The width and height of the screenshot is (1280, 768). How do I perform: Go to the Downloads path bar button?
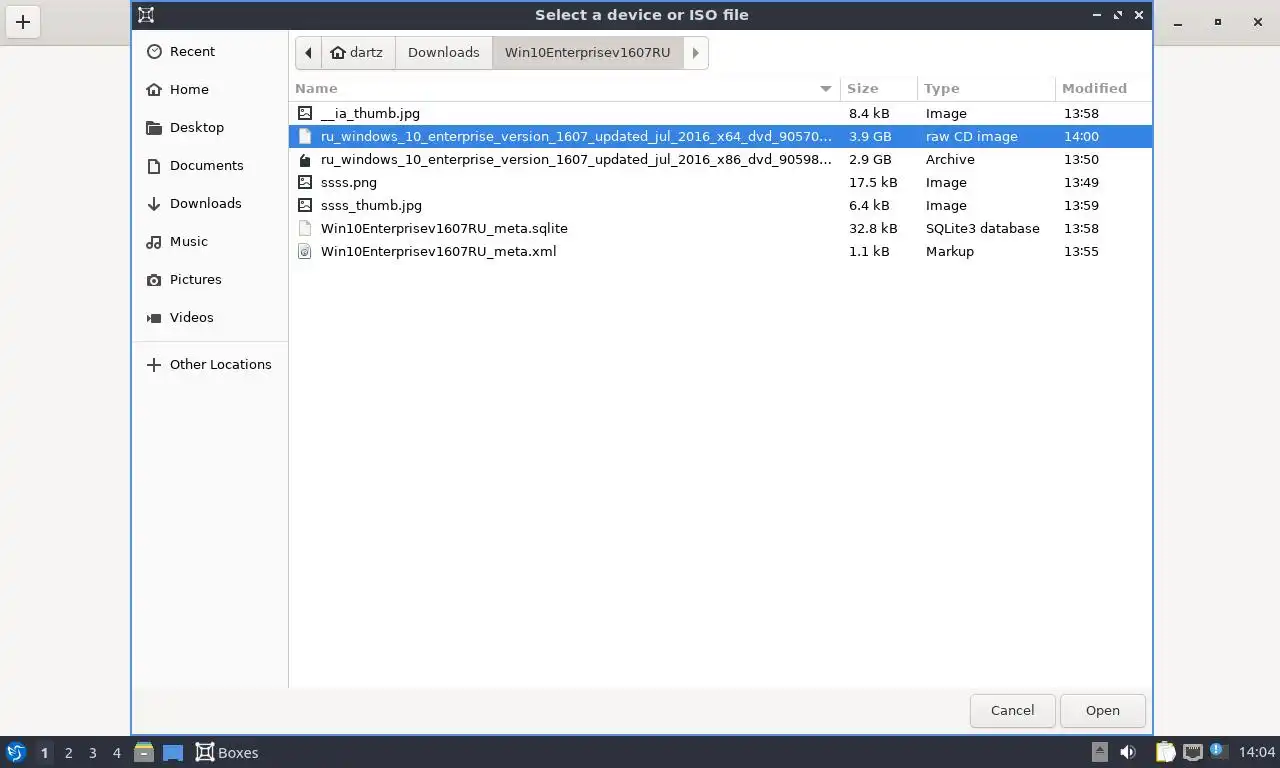(443, 52)
